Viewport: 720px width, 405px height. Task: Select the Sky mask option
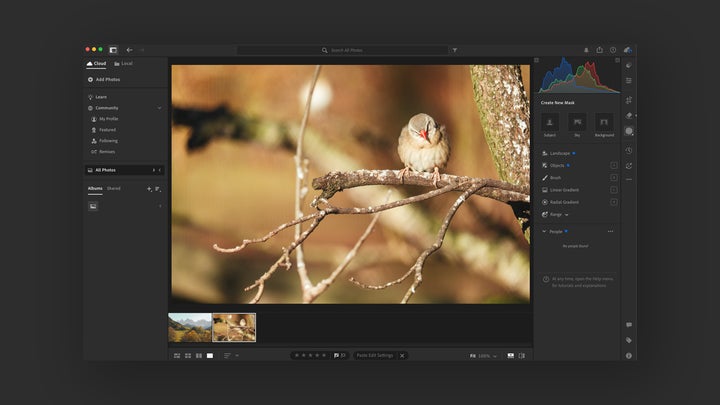tap(576, 123)
